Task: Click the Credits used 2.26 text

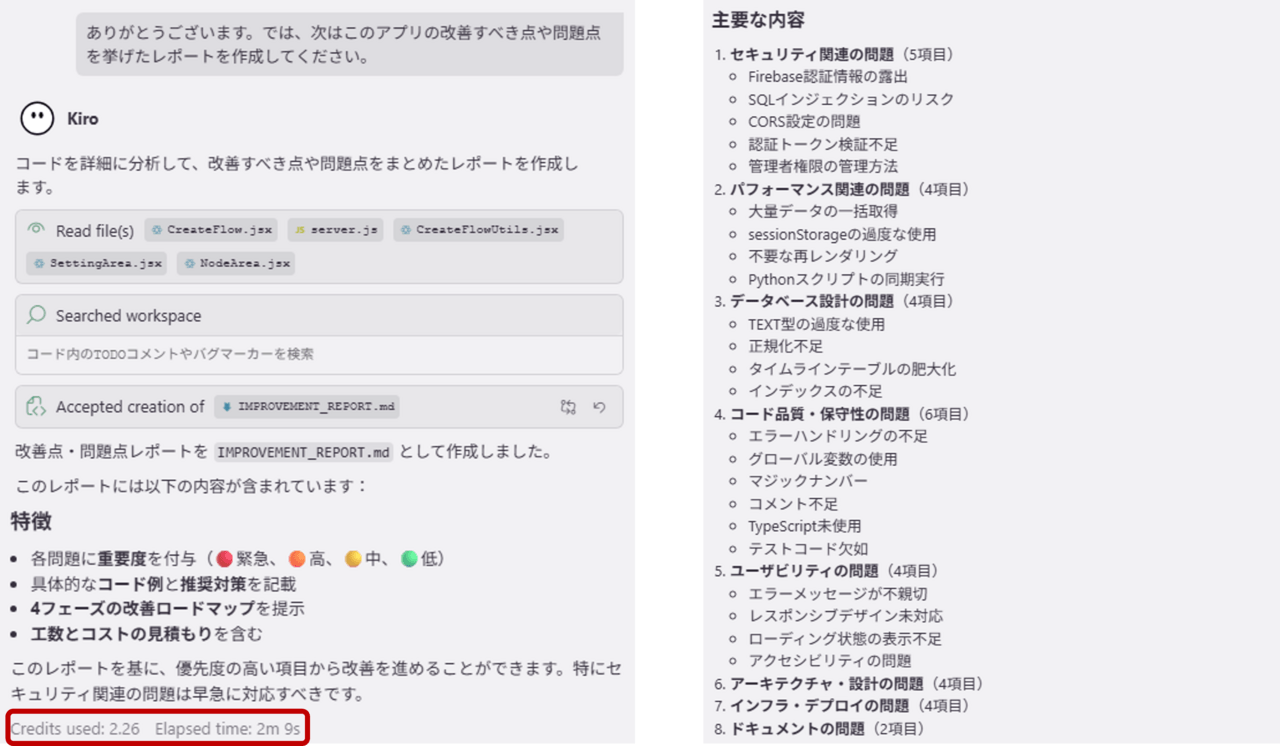Action: click(75, 729)
